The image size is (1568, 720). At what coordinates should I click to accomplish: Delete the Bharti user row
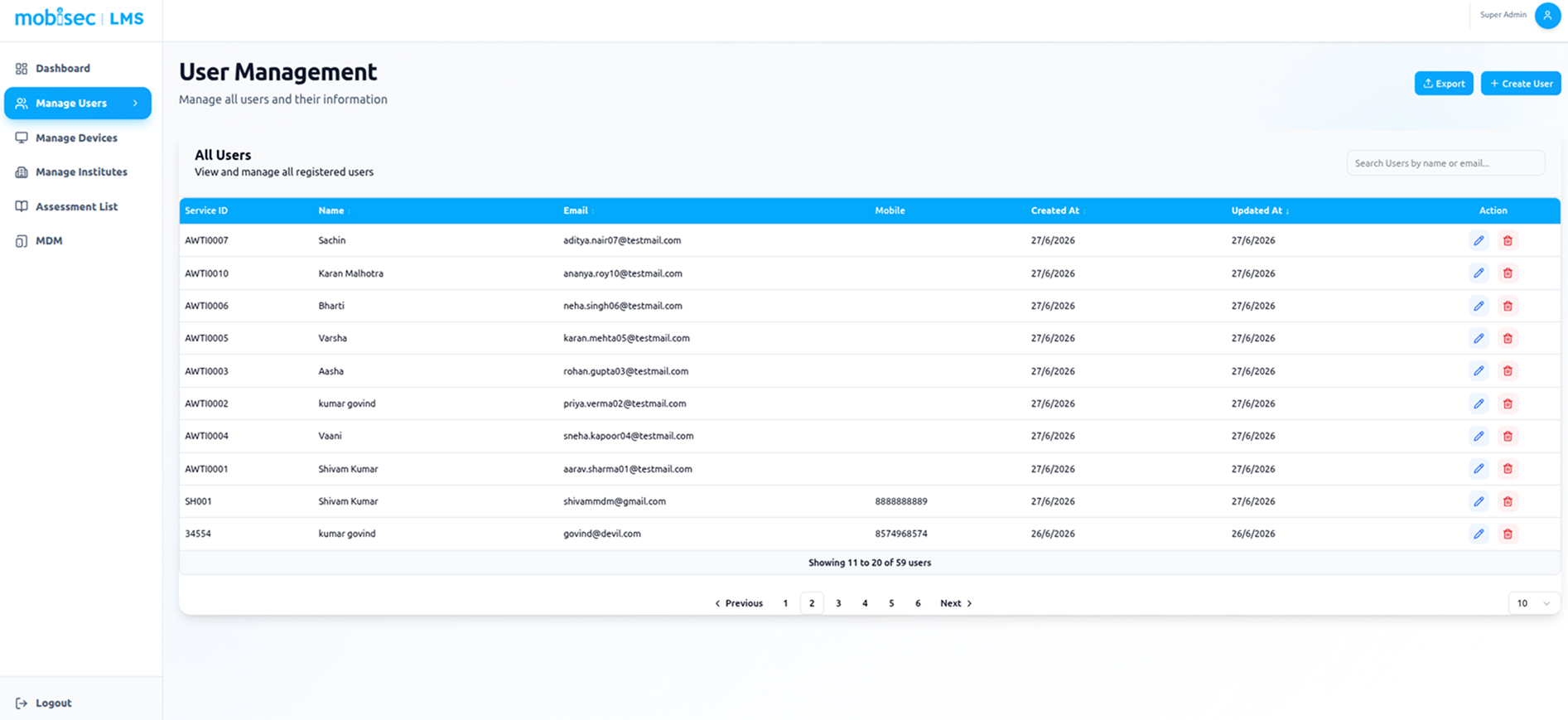1508,306
